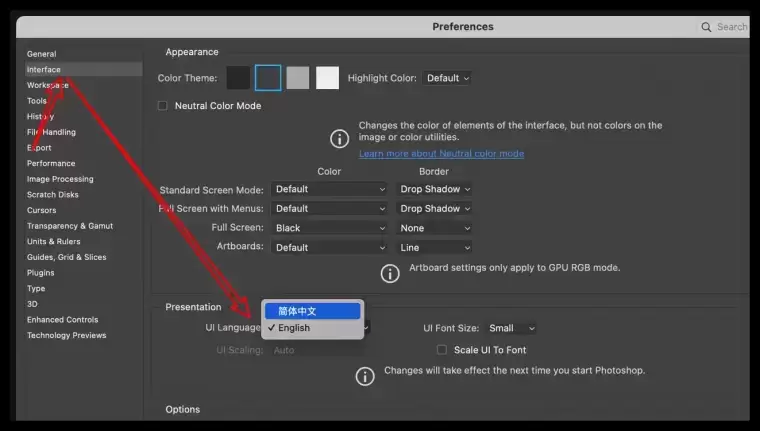Open Technology Previews preferences category
Image resolution: width=760 pixels, height=431 pixels.
click(x=66, y=335)
